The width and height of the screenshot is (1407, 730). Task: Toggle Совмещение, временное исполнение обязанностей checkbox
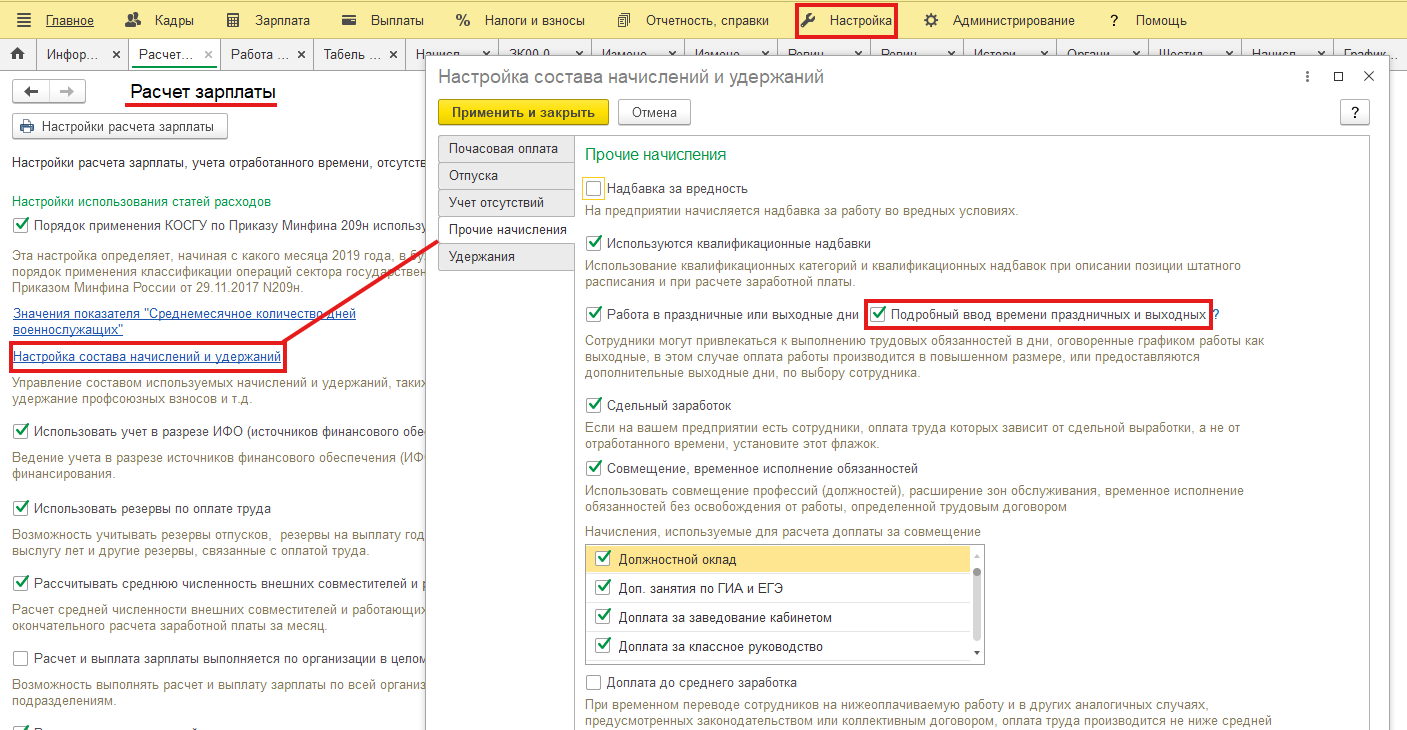pos(595,469)
